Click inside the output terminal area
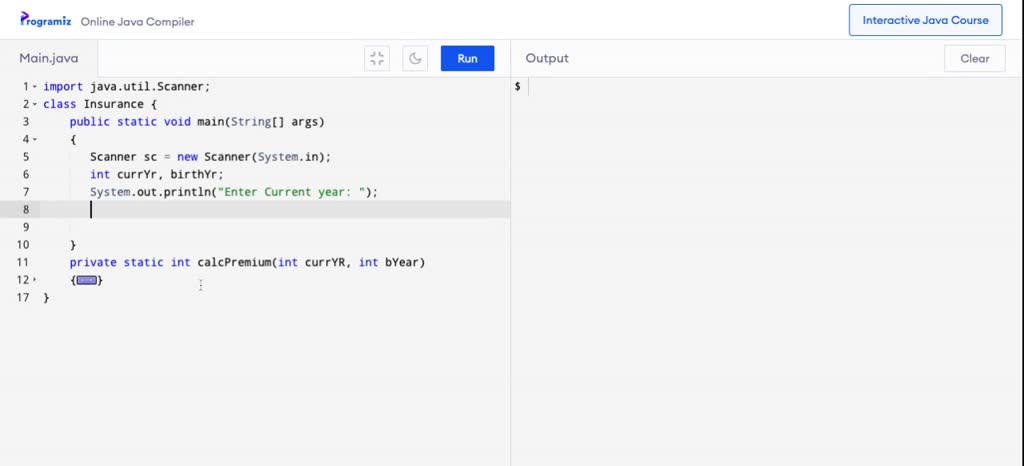The image size is (1024, 466). click(x=766, y=250)
